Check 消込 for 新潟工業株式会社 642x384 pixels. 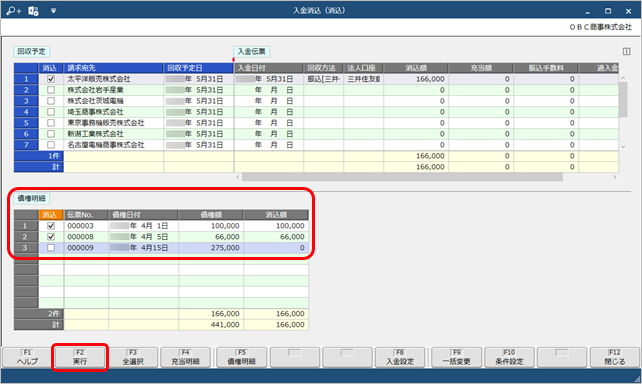(x=51, y=134)
